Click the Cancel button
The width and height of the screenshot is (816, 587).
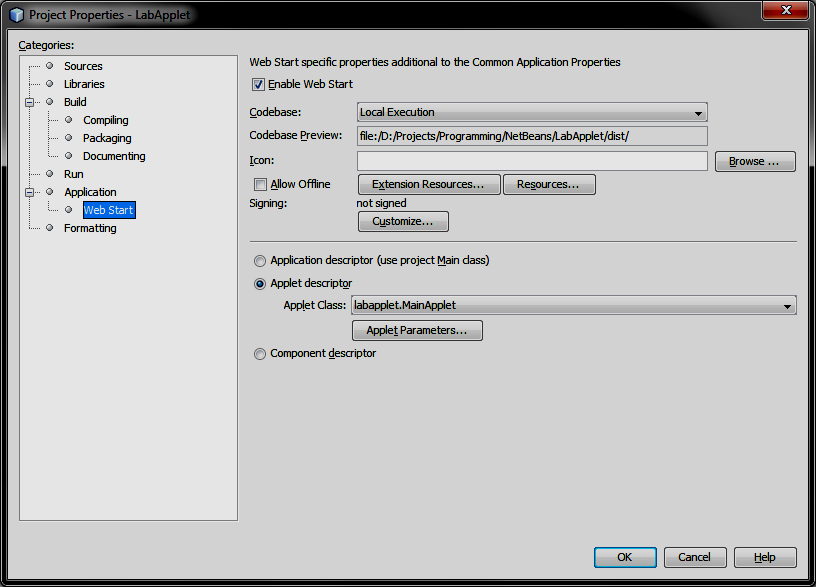pos(695,557)
